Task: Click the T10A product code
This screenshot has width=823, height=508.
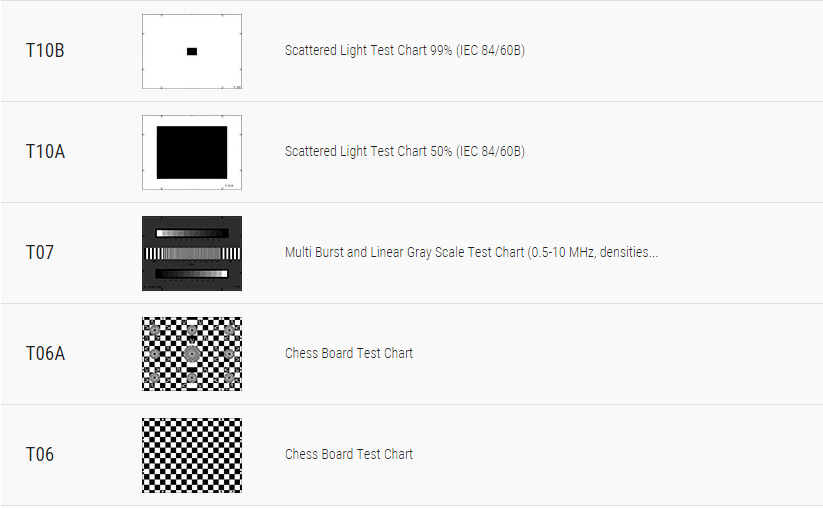Action: pos(45,152)
